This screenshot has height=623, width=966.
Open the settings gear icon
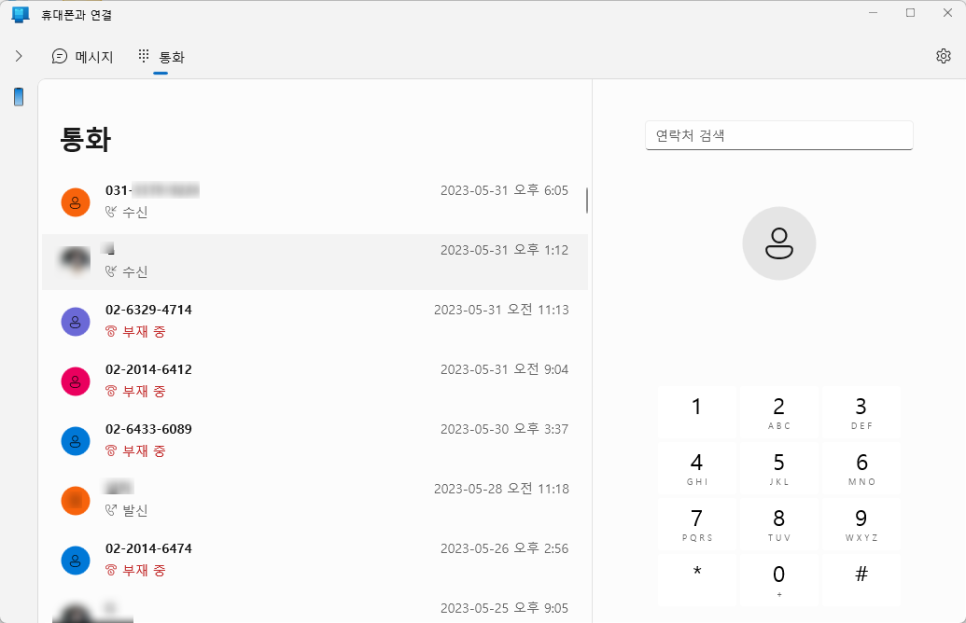pyautogui.click(x=943, y=56)
